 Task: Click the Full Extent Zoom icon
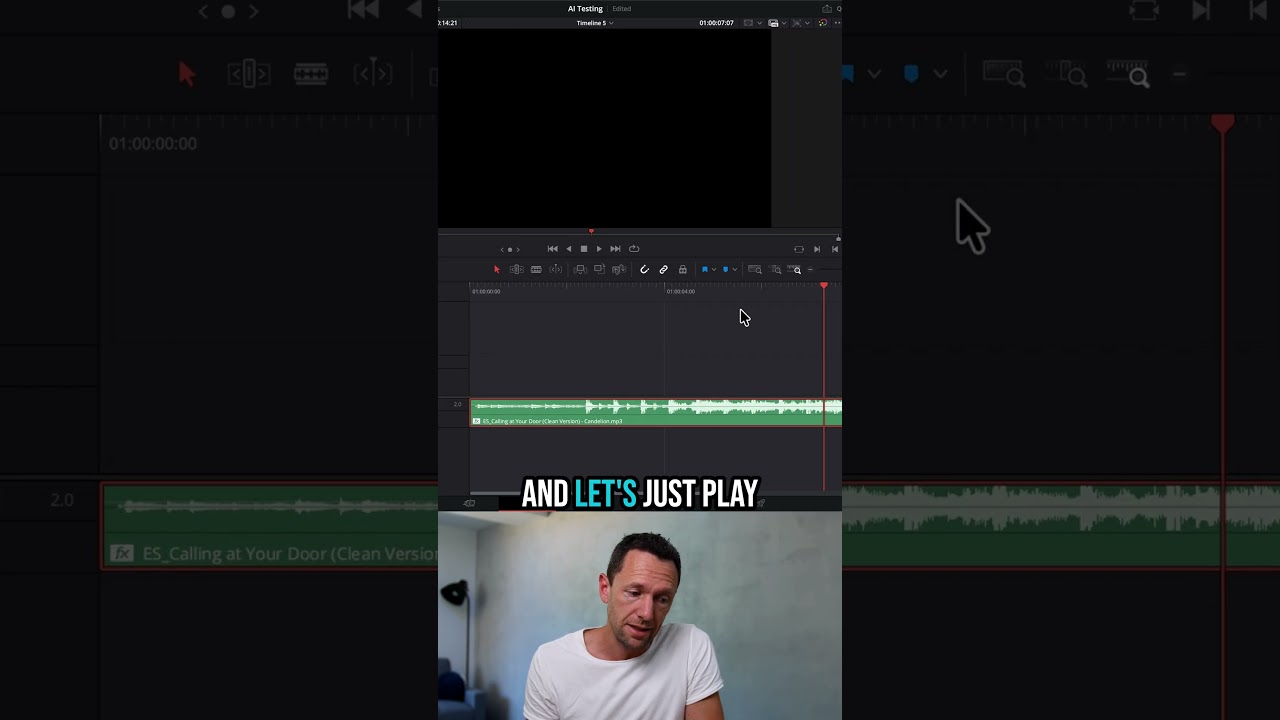(x=755, y=270)
